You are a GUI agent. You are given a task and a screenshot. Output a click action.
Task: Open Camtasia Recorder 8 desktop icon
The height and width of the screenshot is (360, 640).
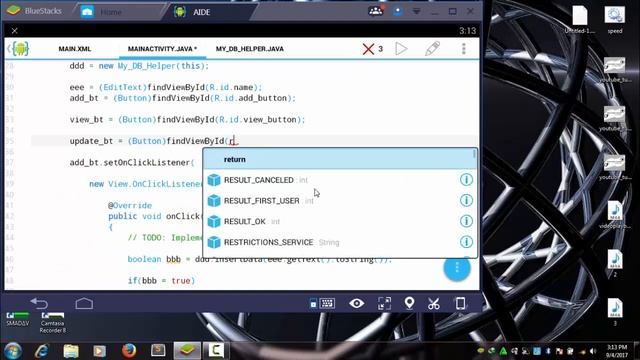pos(53,323)
